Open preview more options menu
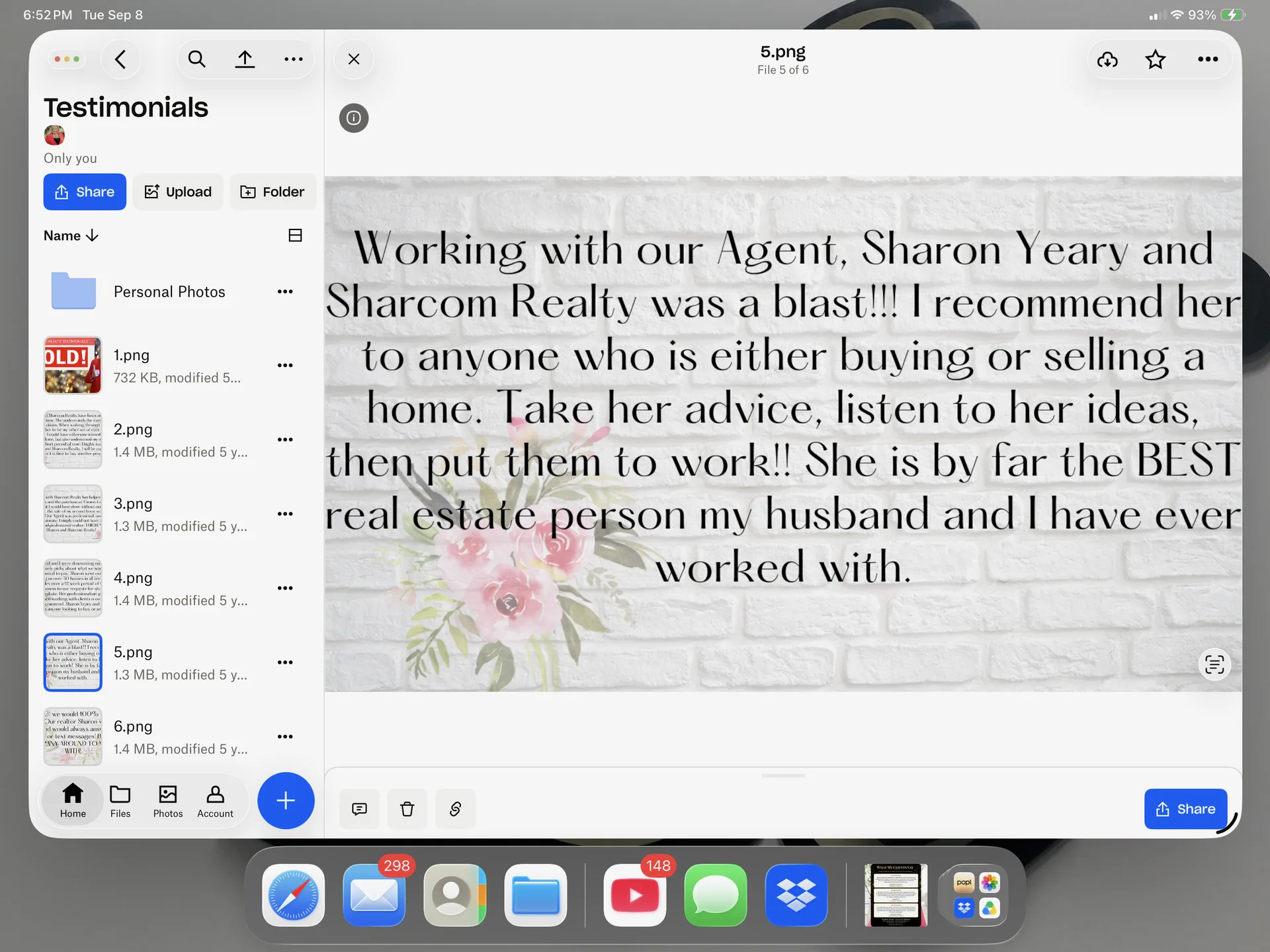This screenshot has height=952, width=1270. tap(1208, 59)
